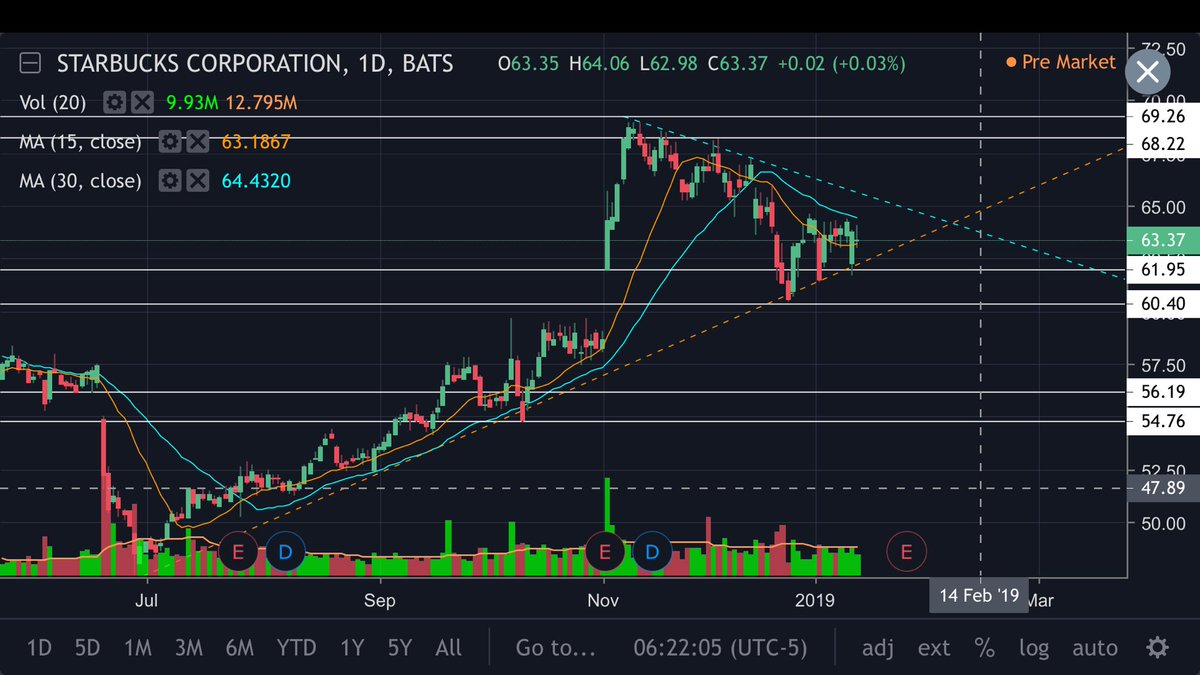Viewport: 1200px width, 675px height.
Task: Toggle log scale mode
Action: click(1034, 648)
